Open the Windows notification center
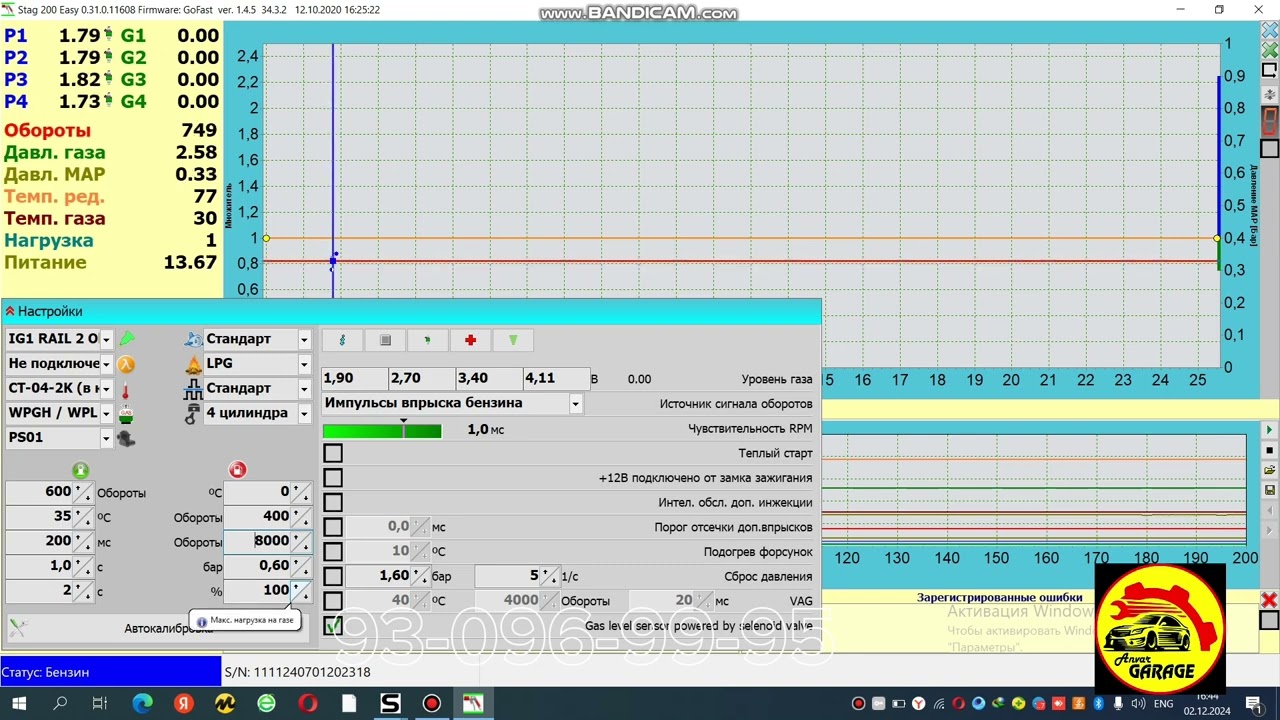1280x720 pixels. point(1254,704)
